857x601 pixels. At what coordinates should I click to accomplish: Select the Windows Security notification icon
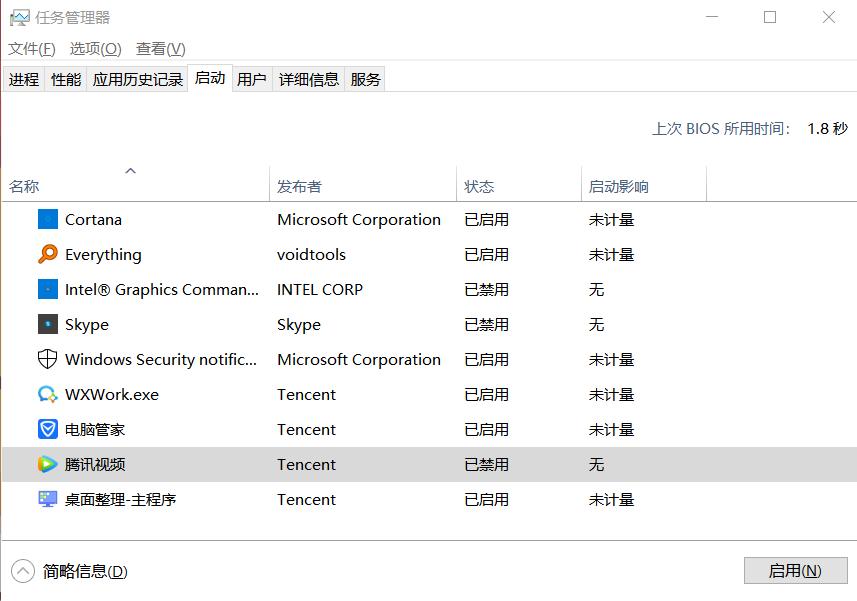pos(45,359)
